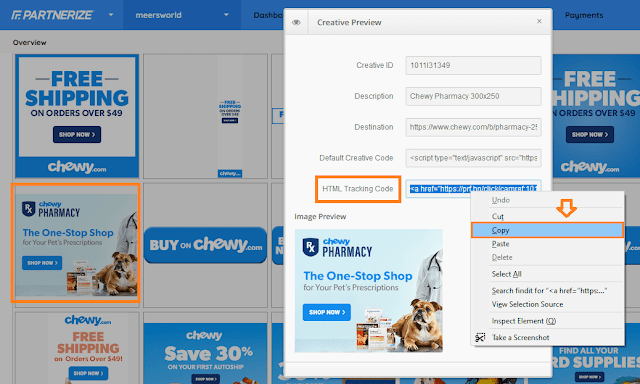Click the Default Creative Code field

pos(473,158)
